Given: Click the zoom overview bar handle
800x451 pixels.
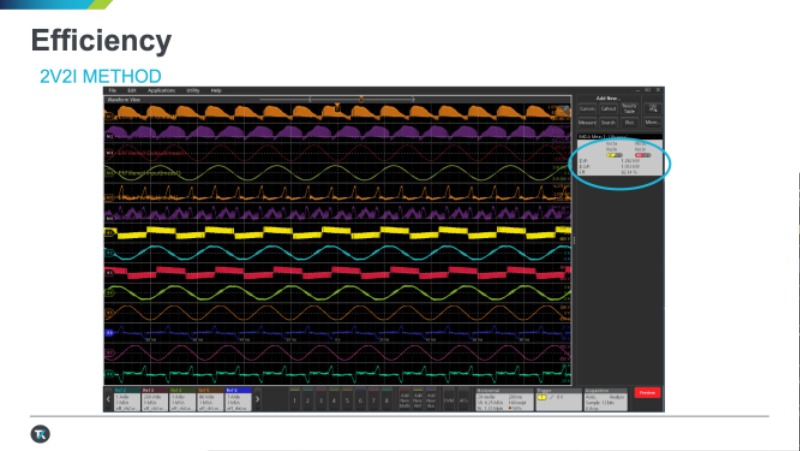Looking at the screenshot, I should (361, 98).
